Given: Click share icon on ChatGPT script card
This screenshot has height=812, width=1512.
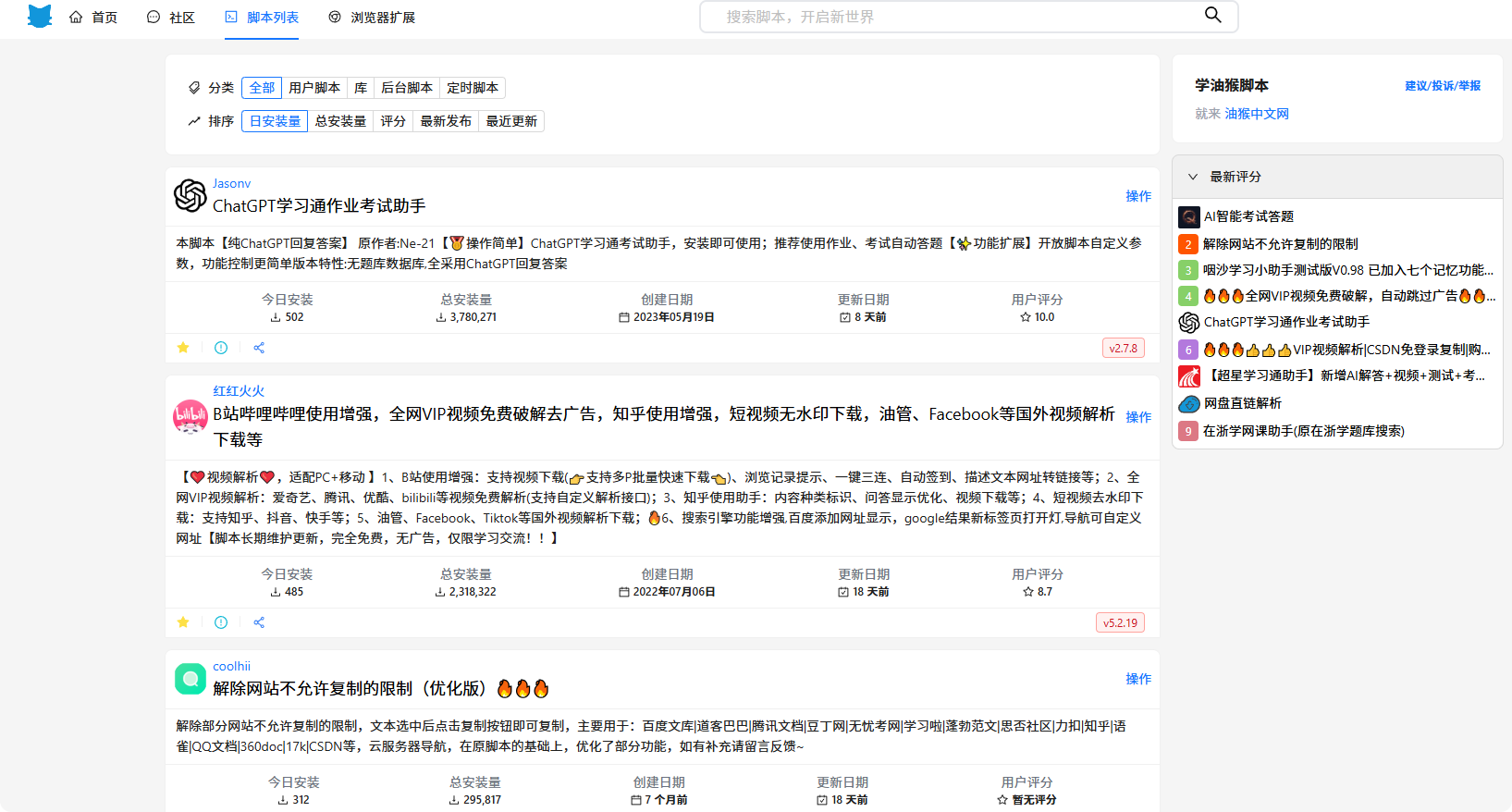Looking at the screenshot, I should 259,348.
